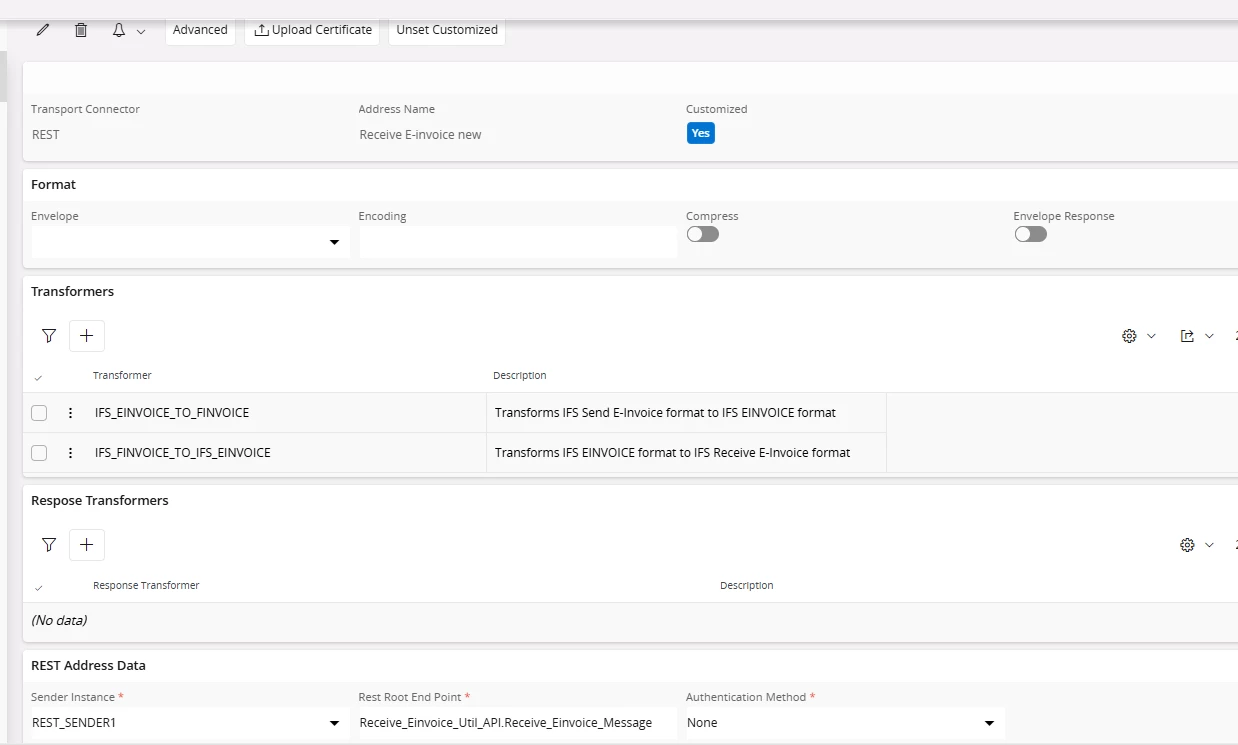Click Upload Certificate button
The height and width of the screenshot is (745, 1238).
pyautogui.click(x=312, y=30)
